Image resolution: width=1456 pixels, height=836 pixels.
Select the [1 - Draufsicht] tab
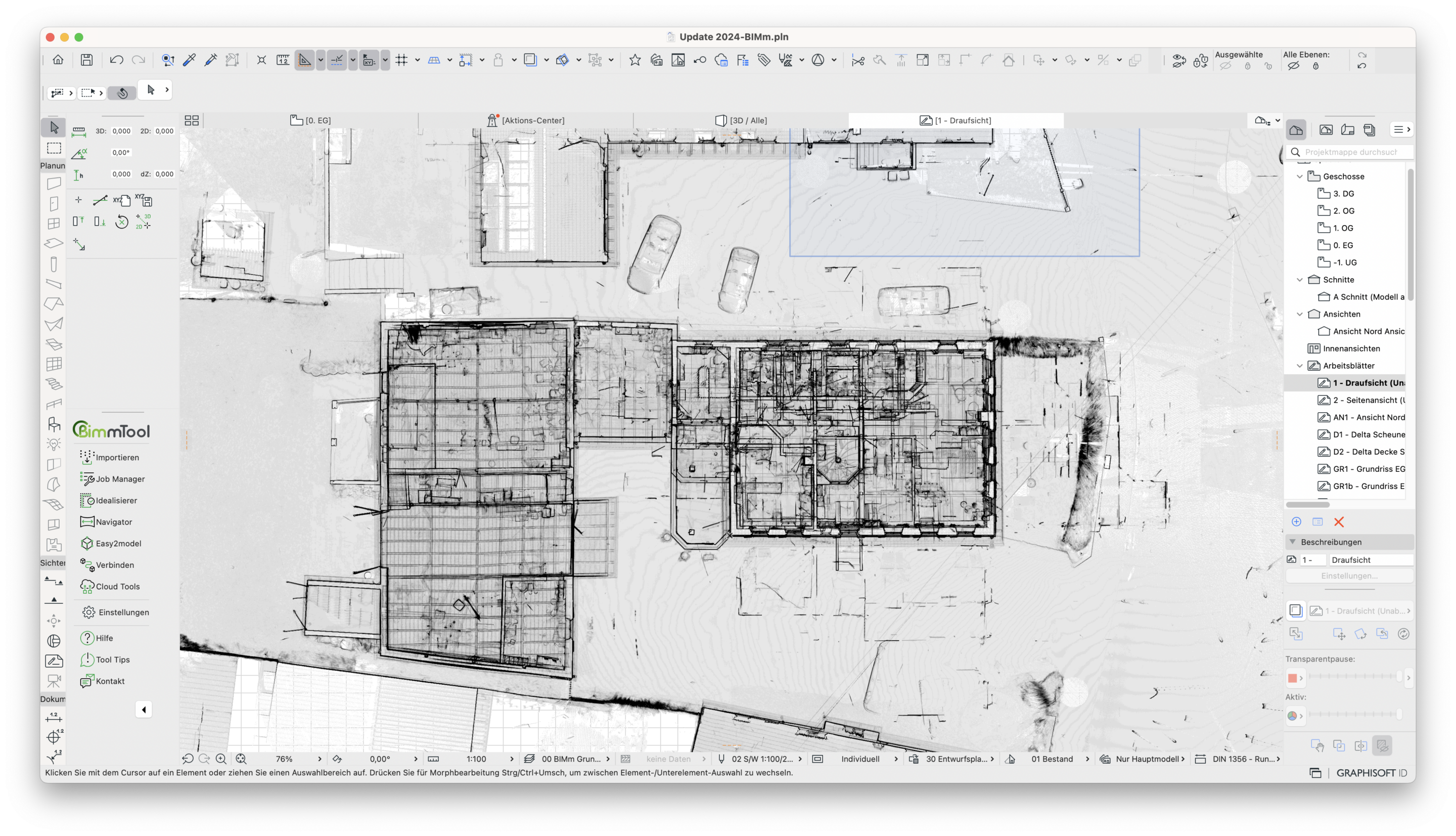click(x=955, y=120)
